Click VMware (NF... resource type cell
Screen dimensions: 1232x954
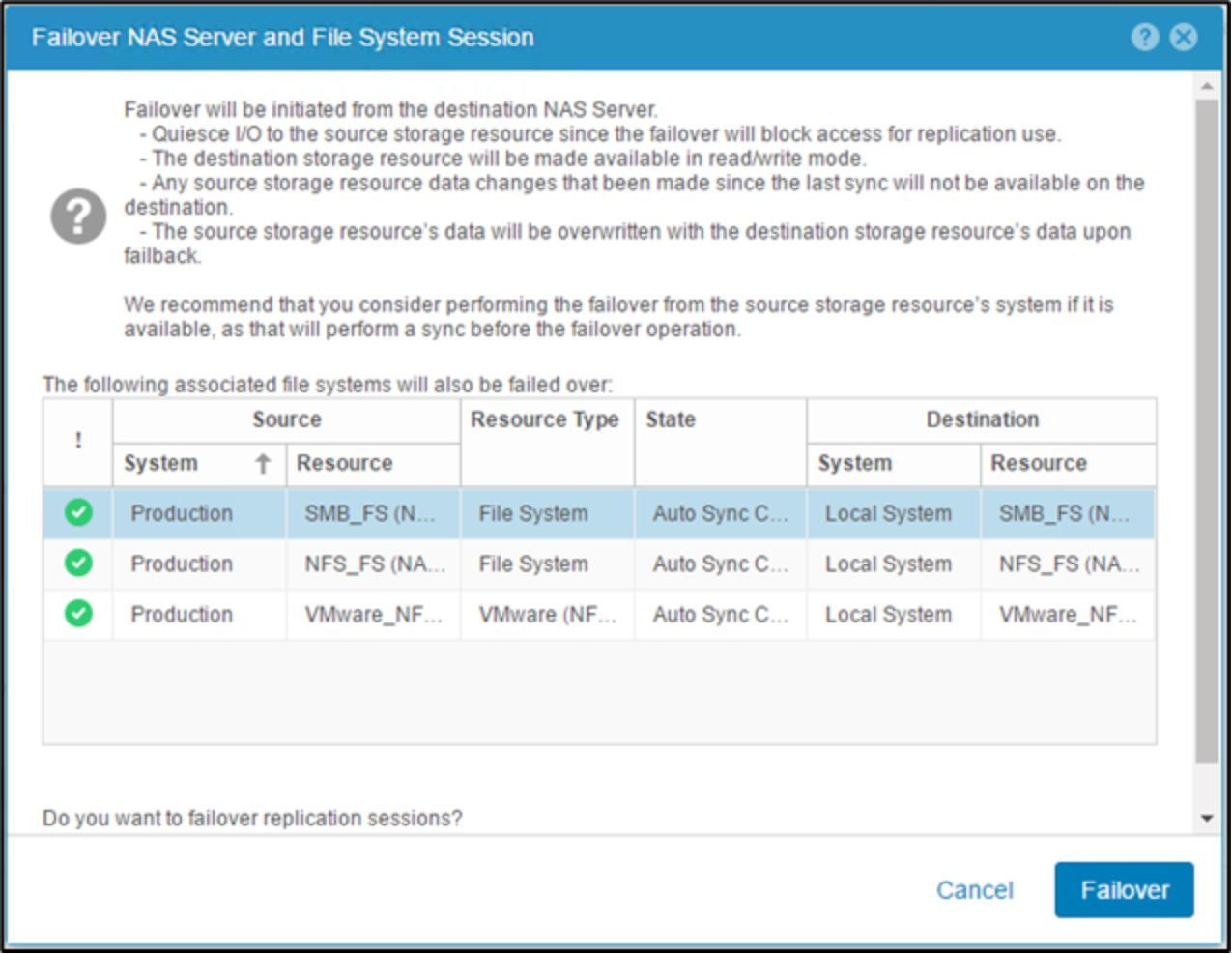[x=547, y=614]
